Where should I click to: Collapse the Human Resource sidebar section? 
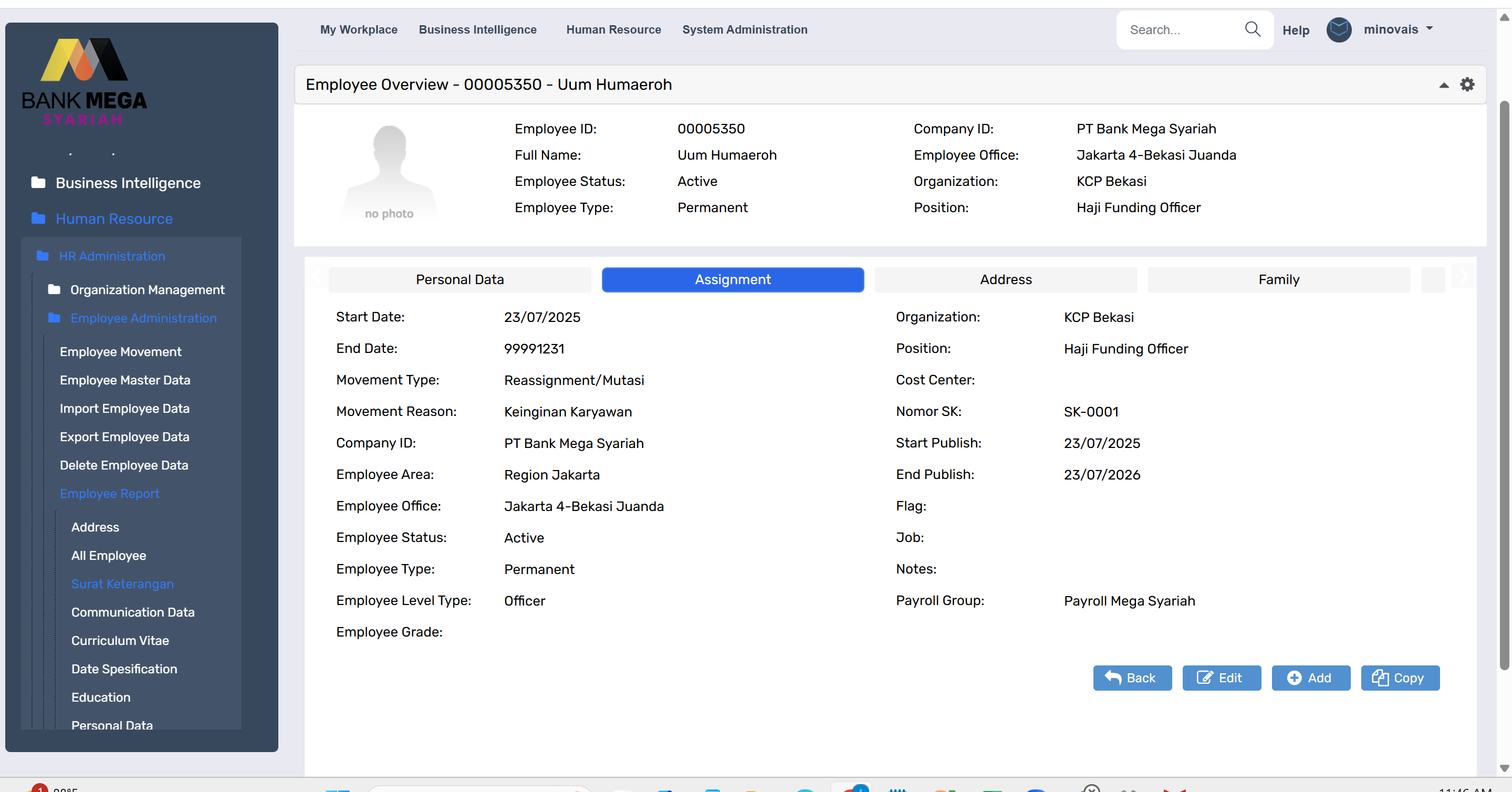(114, 219)
